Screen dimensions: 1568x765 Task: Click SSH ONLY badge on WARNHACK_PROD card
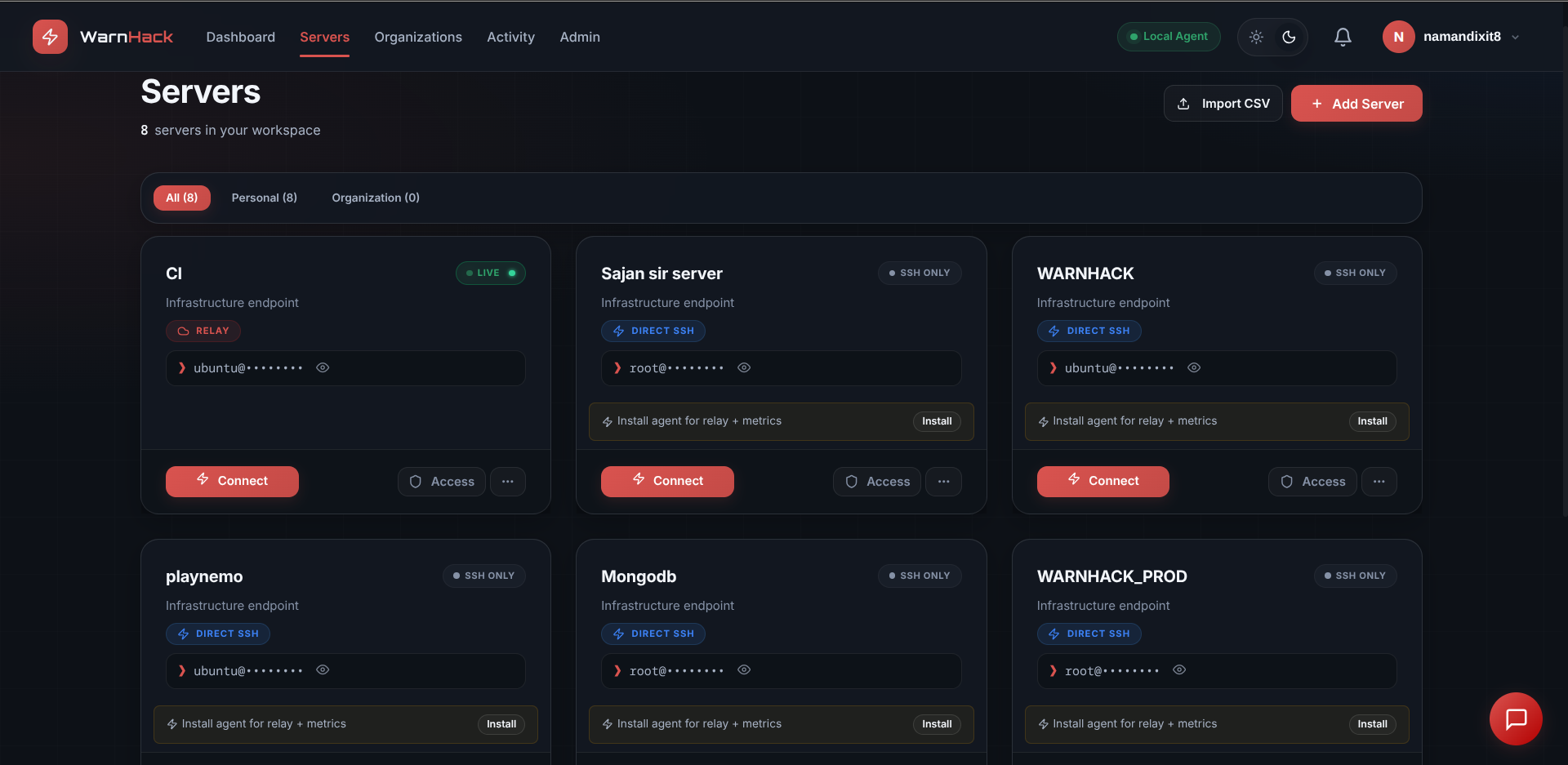(1356, 576)
